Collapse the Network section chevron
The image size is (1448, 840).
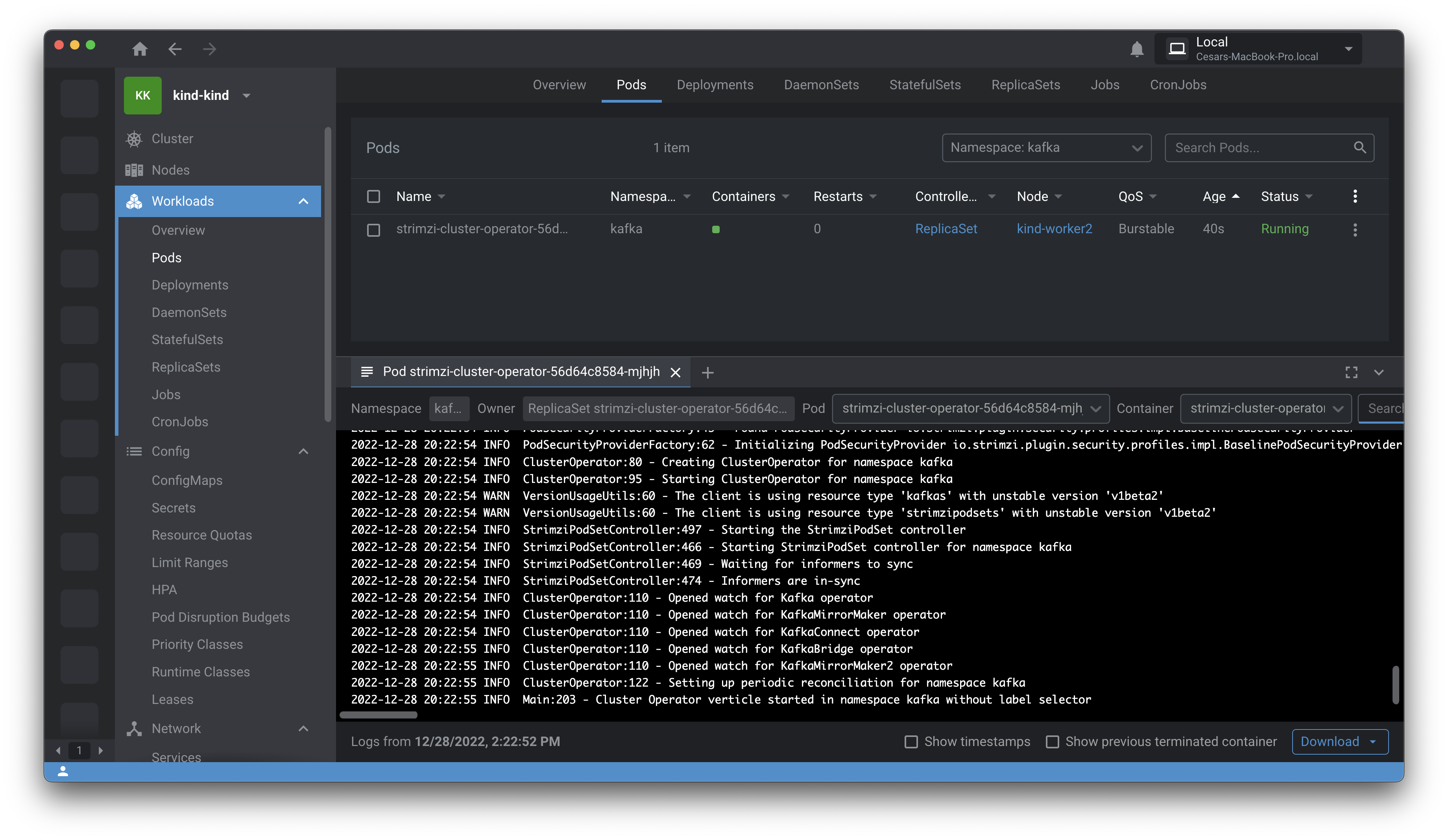point(303,729)
